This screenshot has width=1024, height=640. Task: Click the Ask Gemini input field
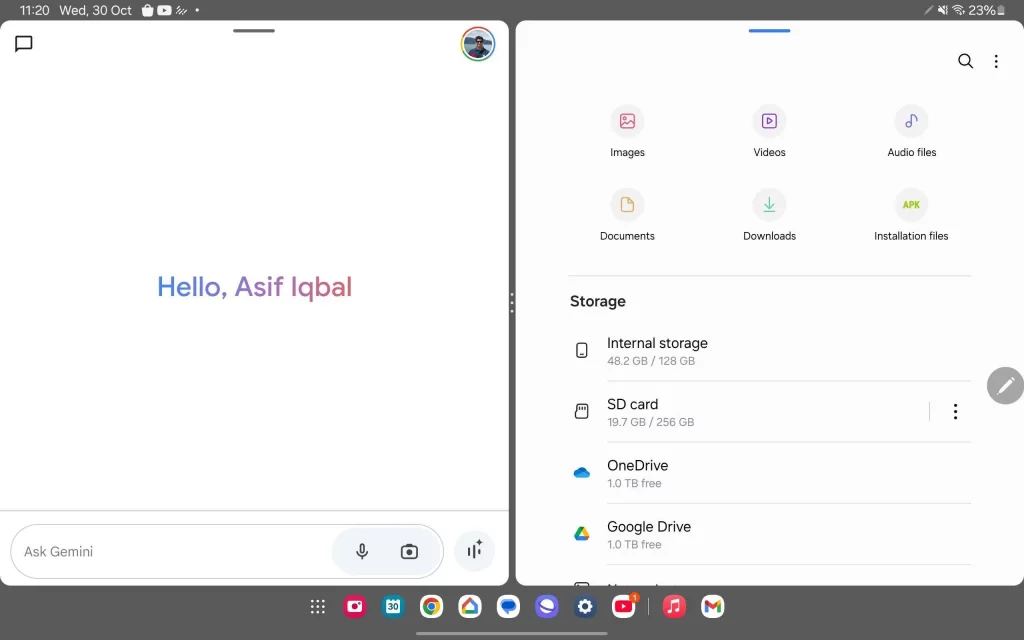170,550
